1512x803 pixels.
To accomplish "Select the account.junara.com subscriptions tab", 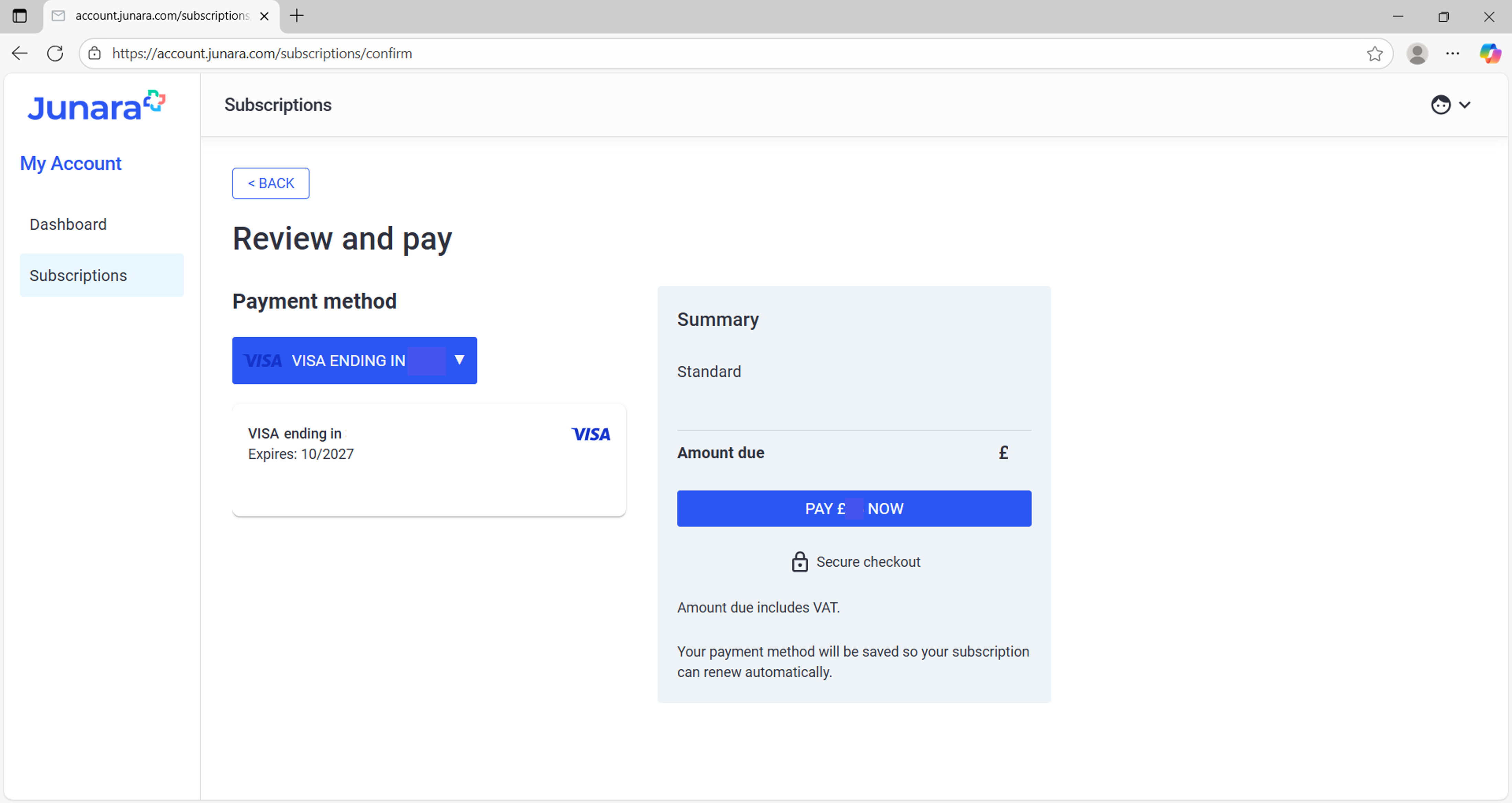I will tap(162, 16).
